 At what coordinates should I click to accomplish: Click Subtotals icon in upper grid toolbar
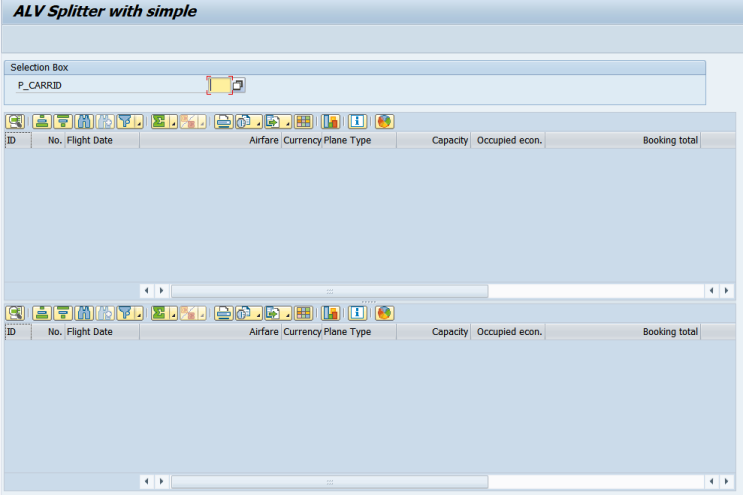point(189,122)
